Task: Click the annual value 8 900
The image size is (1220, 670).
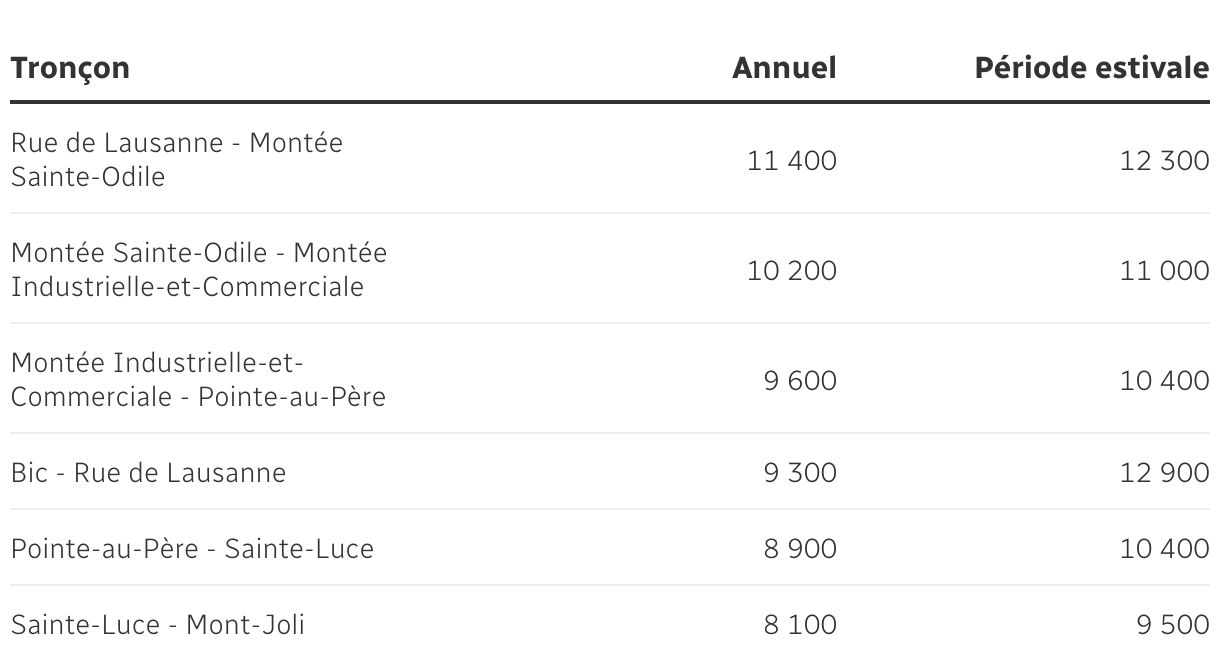Action: 799,548
